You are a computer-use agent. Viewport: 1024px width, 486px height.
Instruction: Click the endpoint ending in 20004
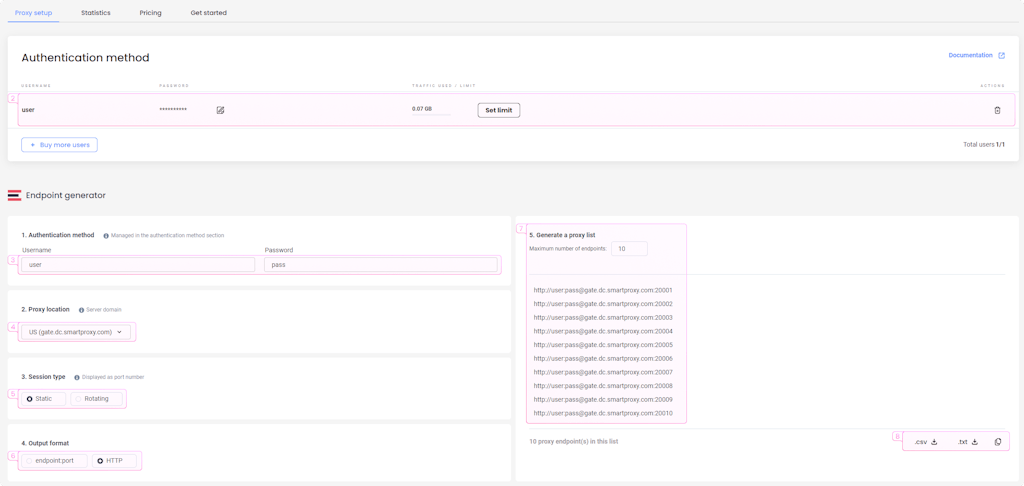click(x=603, y=331)
